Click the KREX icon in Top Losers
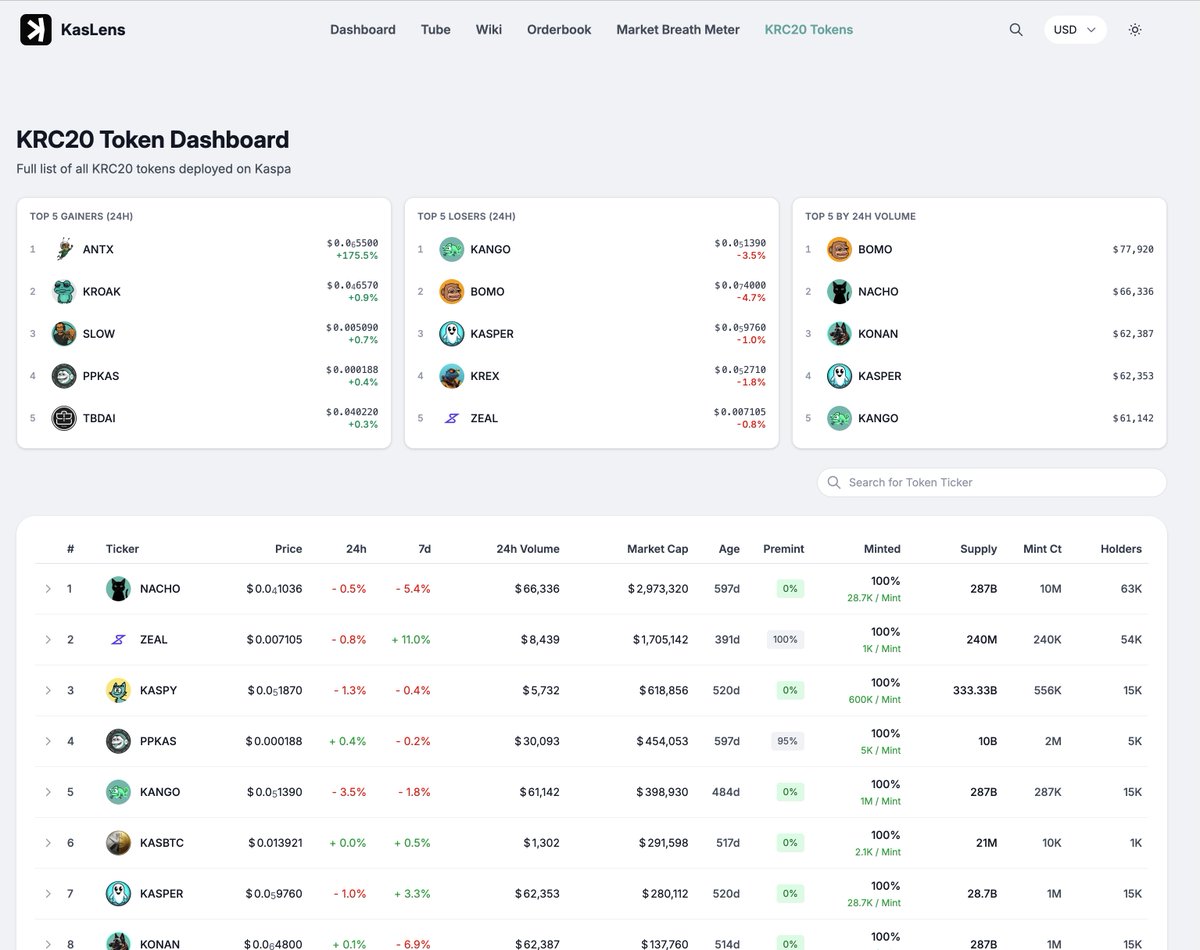The image size is (1200, 950). (452, 376)
